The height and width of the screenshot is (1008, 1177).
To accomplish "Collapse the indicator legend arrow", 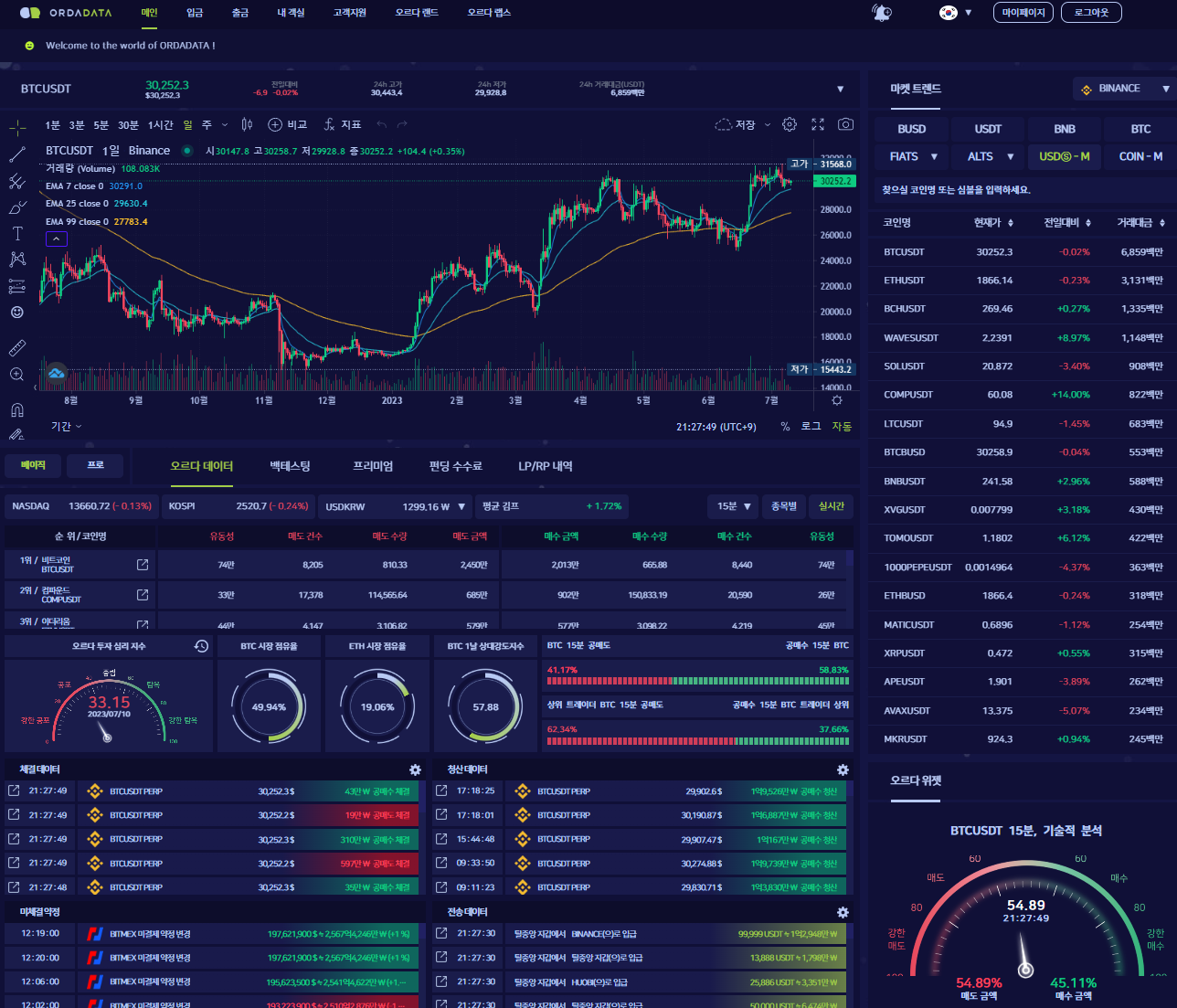I will coord(56,239).
